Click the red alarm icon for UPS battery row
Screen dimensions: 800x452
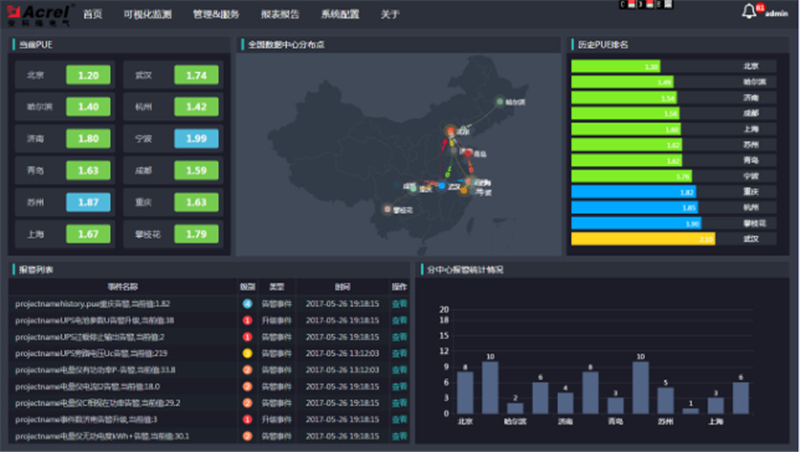(246, 320)
